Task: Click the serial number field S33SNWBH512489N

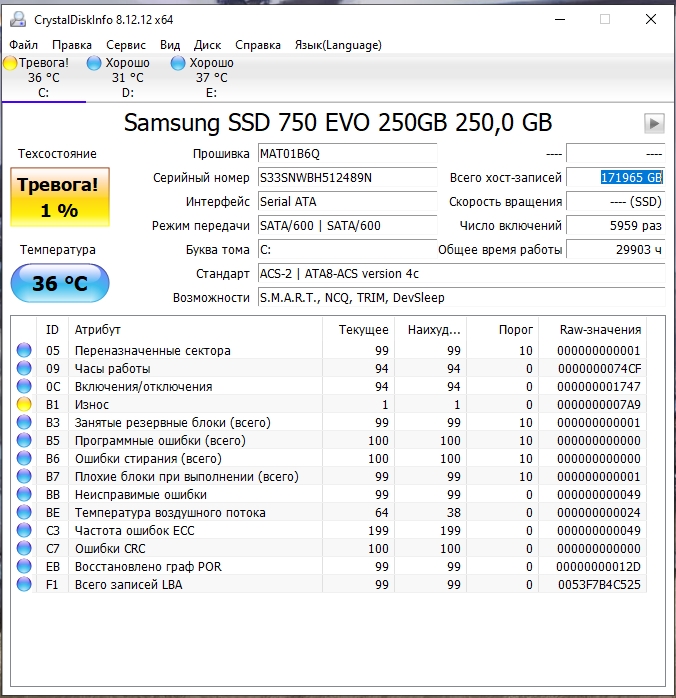Action: click(348, 178)
